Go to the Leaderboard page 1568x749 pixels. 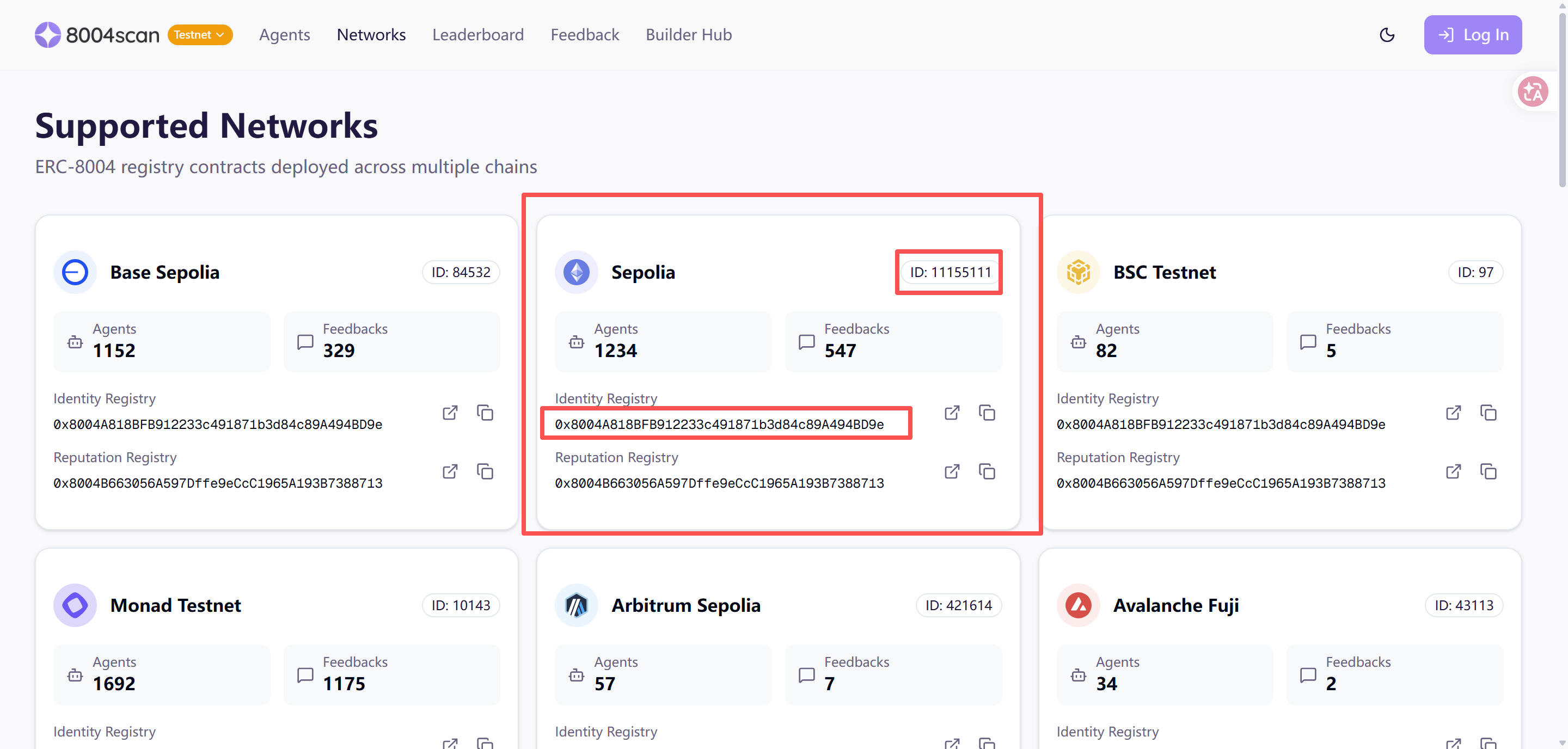coord(478,35)
